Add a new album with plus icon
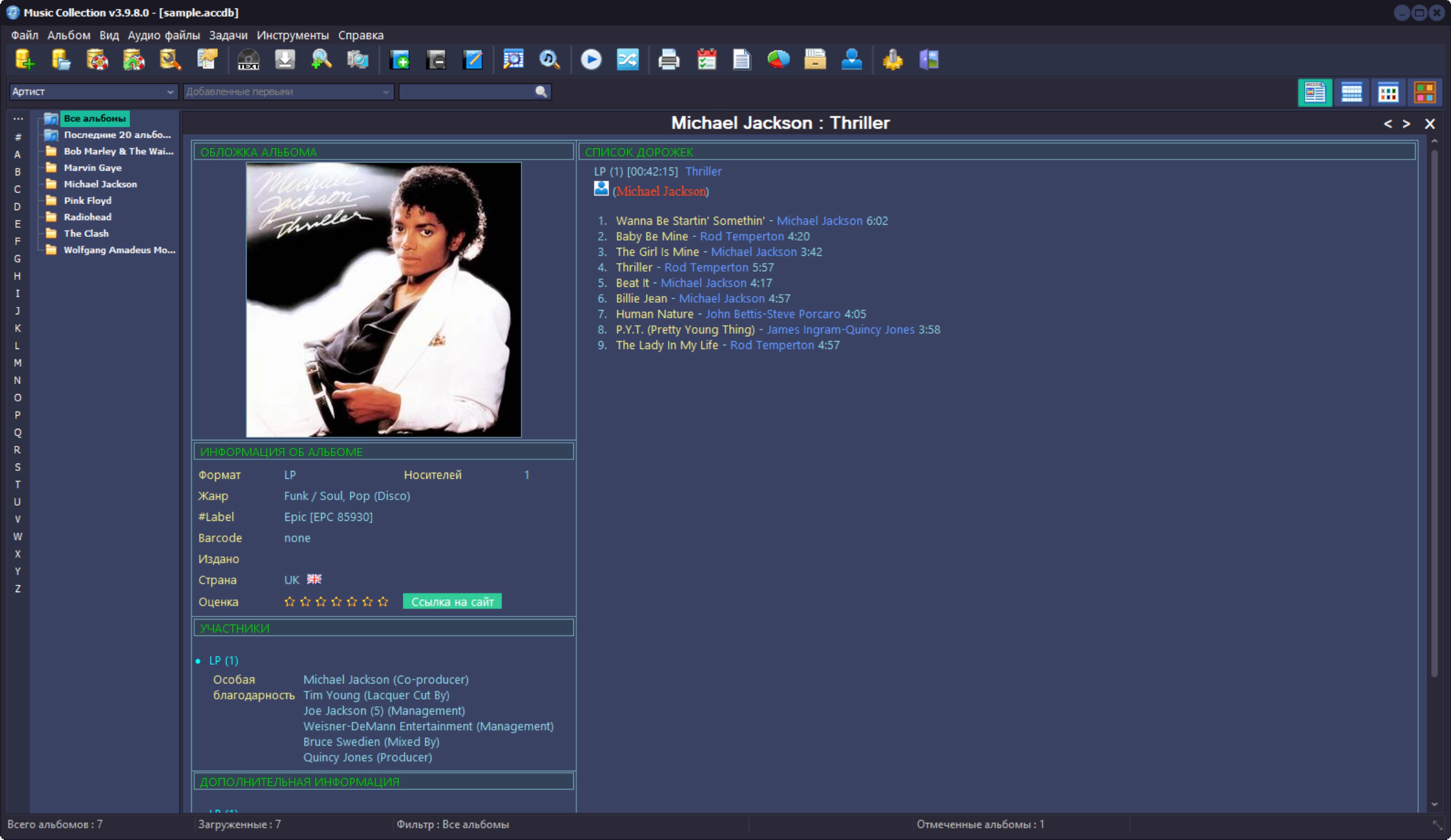 400,60
